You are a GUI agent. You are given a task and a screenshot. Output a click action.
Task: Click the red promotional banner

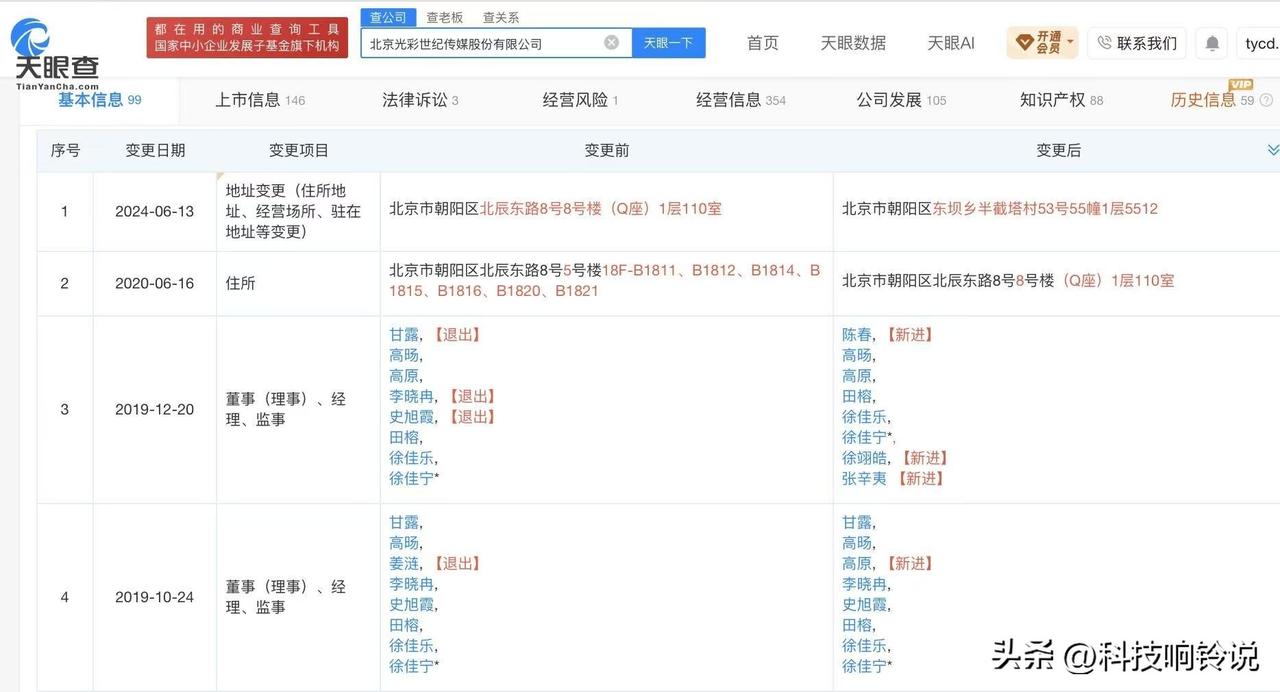pyautogui.click(x=247, y=37)
